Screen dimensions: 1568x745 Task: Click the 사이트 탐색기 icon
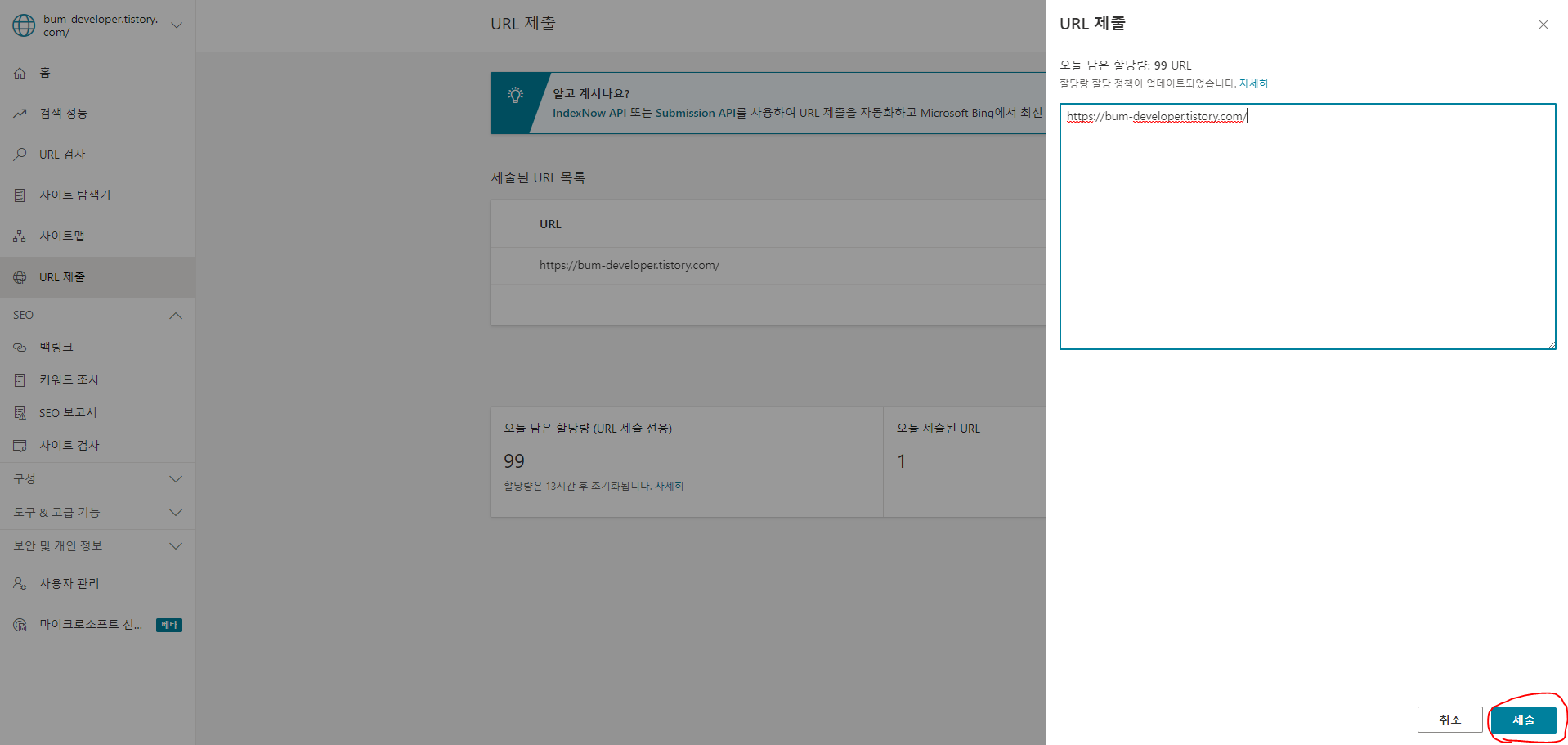coord(20,195)
